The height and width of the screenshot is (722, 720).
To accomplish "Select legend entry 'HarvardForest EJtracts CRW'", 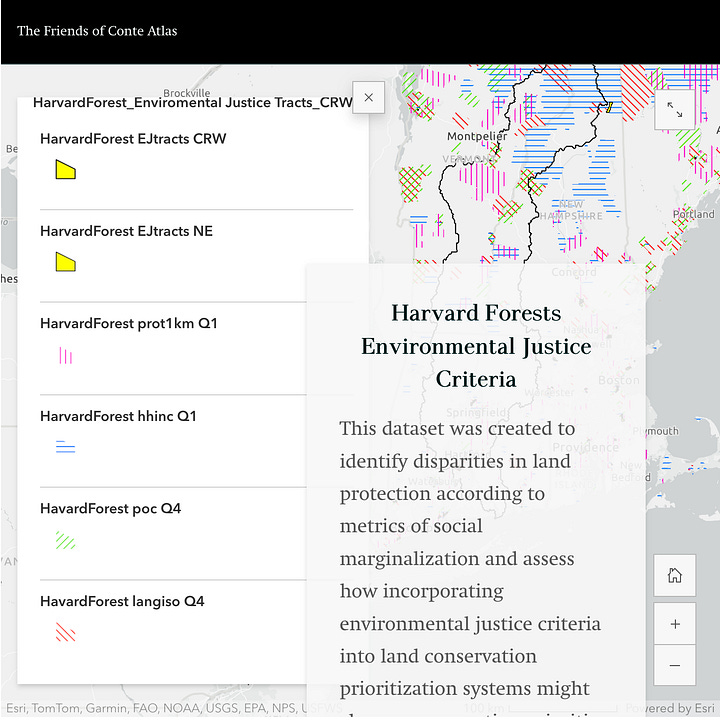I will tap(133, 139).
